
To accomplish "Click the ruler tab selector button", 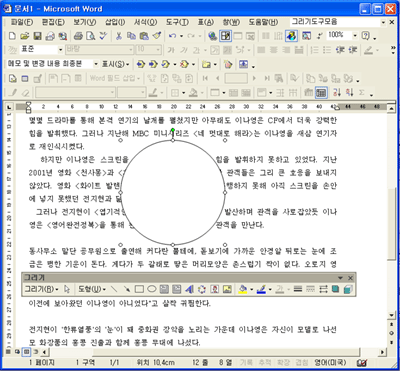I will 9,107.
